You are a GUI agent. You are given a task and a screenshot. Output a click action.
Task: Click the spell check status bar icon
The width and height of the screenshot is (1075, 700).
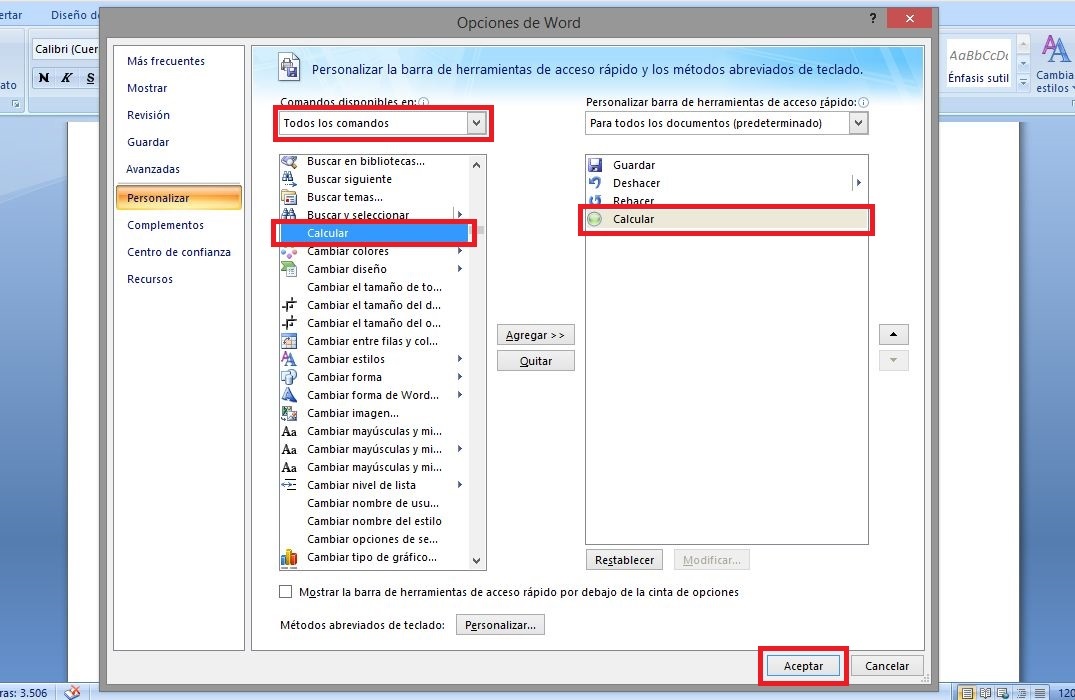click(72, 692)
